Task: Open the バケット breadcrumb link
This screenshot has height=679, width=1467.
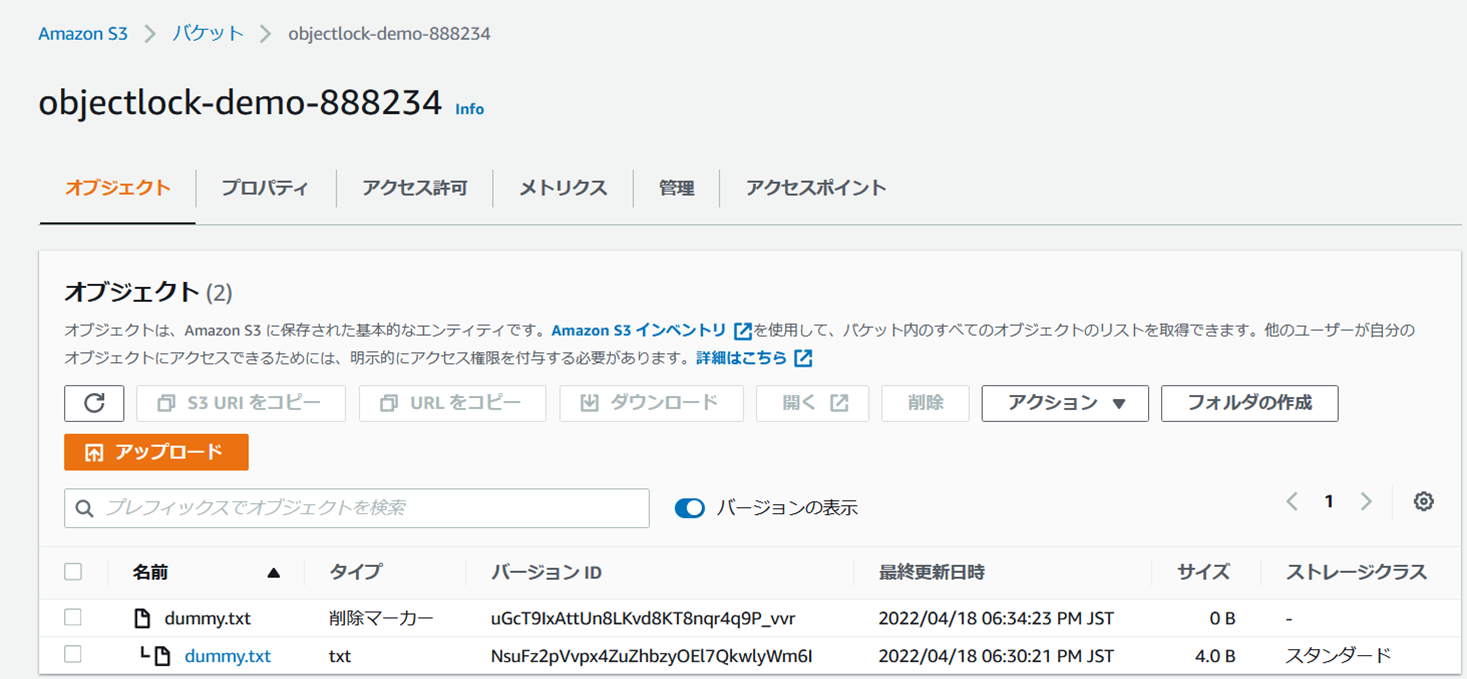Action: click(208, 33)
